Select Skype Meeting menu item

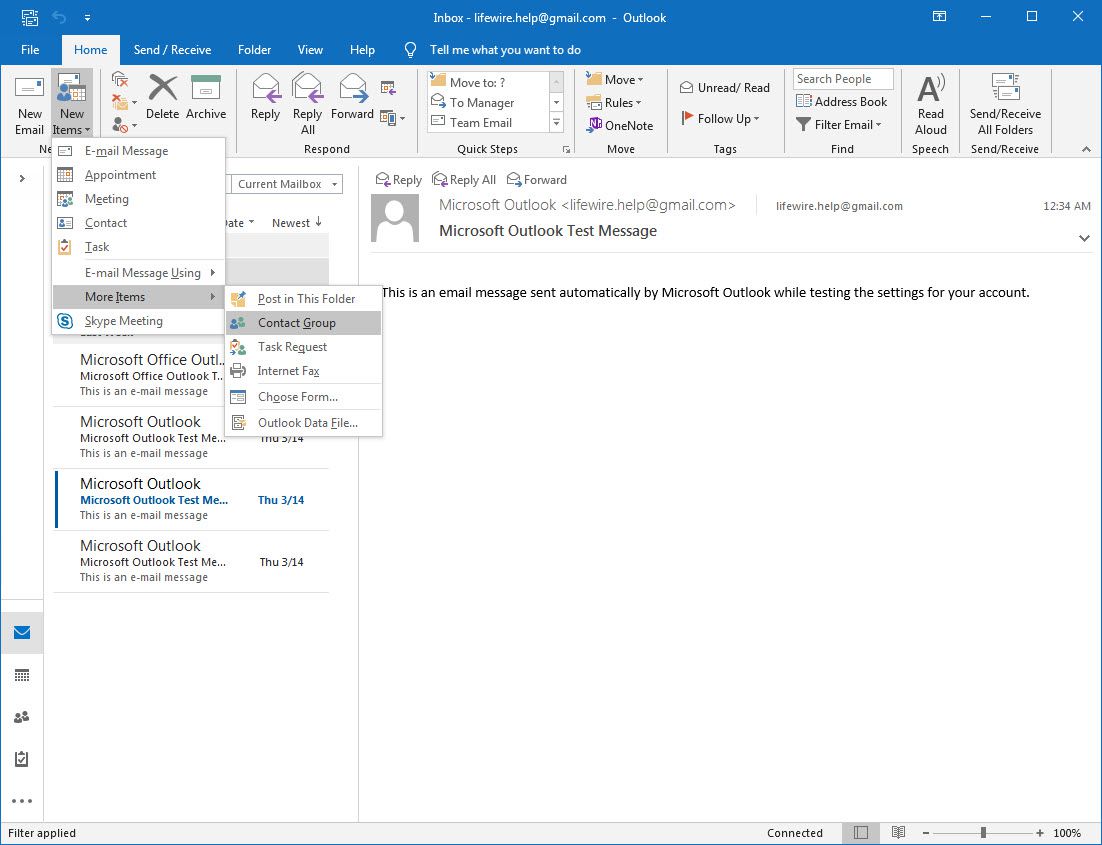(x=138, y=321)
